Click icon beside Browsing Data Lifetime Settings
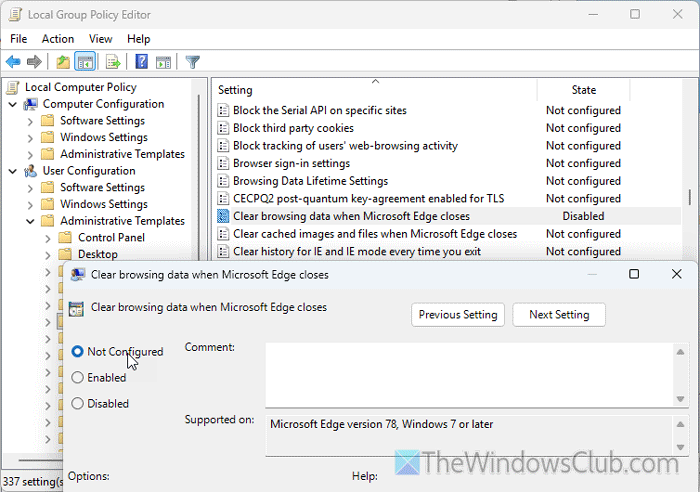Screen dimensions: 700x492 tap(223, 181)
